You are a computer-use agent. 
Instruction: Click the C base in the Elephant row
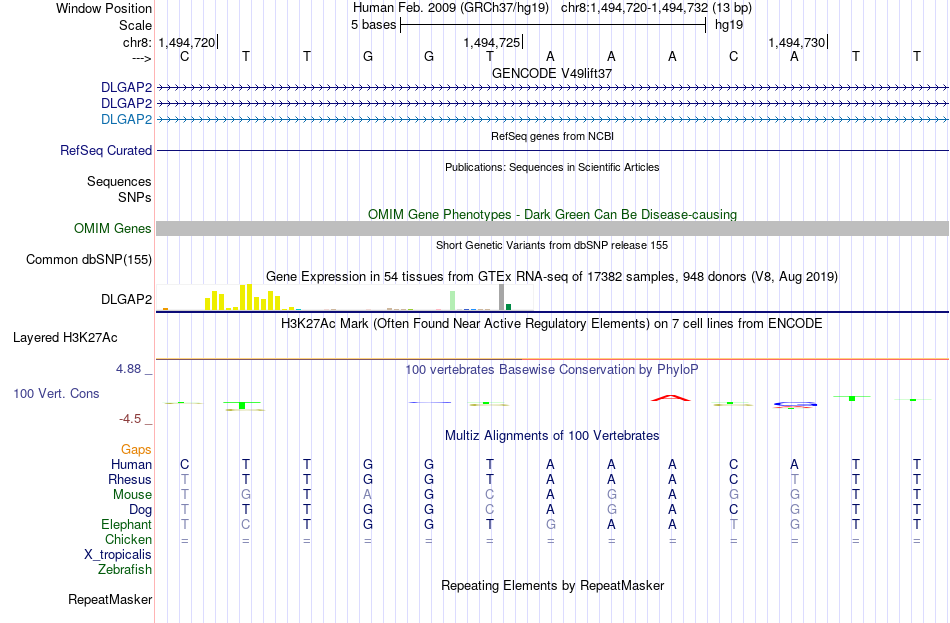click(245, 524)
